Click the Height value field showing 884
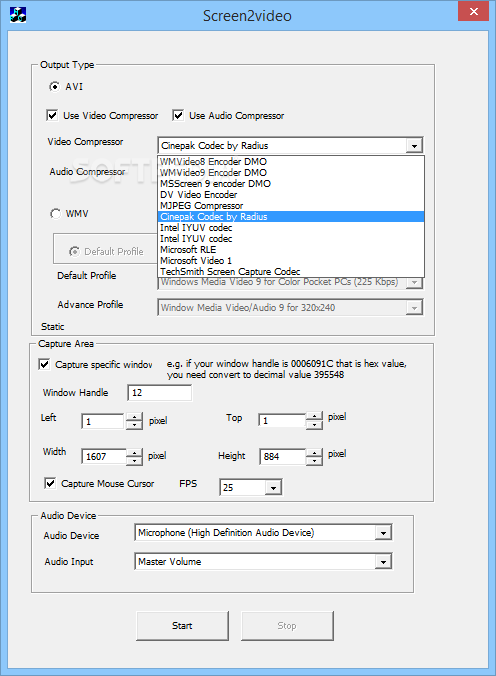Screen dimensions: 496x676 283,456
